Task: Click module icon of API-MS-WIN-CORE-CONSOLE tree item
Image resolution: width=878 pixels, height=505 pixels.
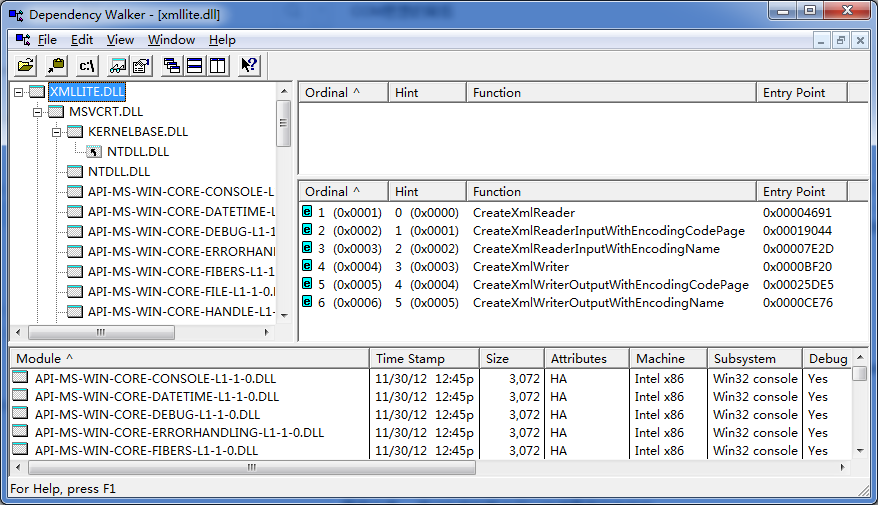Action: 74,191
